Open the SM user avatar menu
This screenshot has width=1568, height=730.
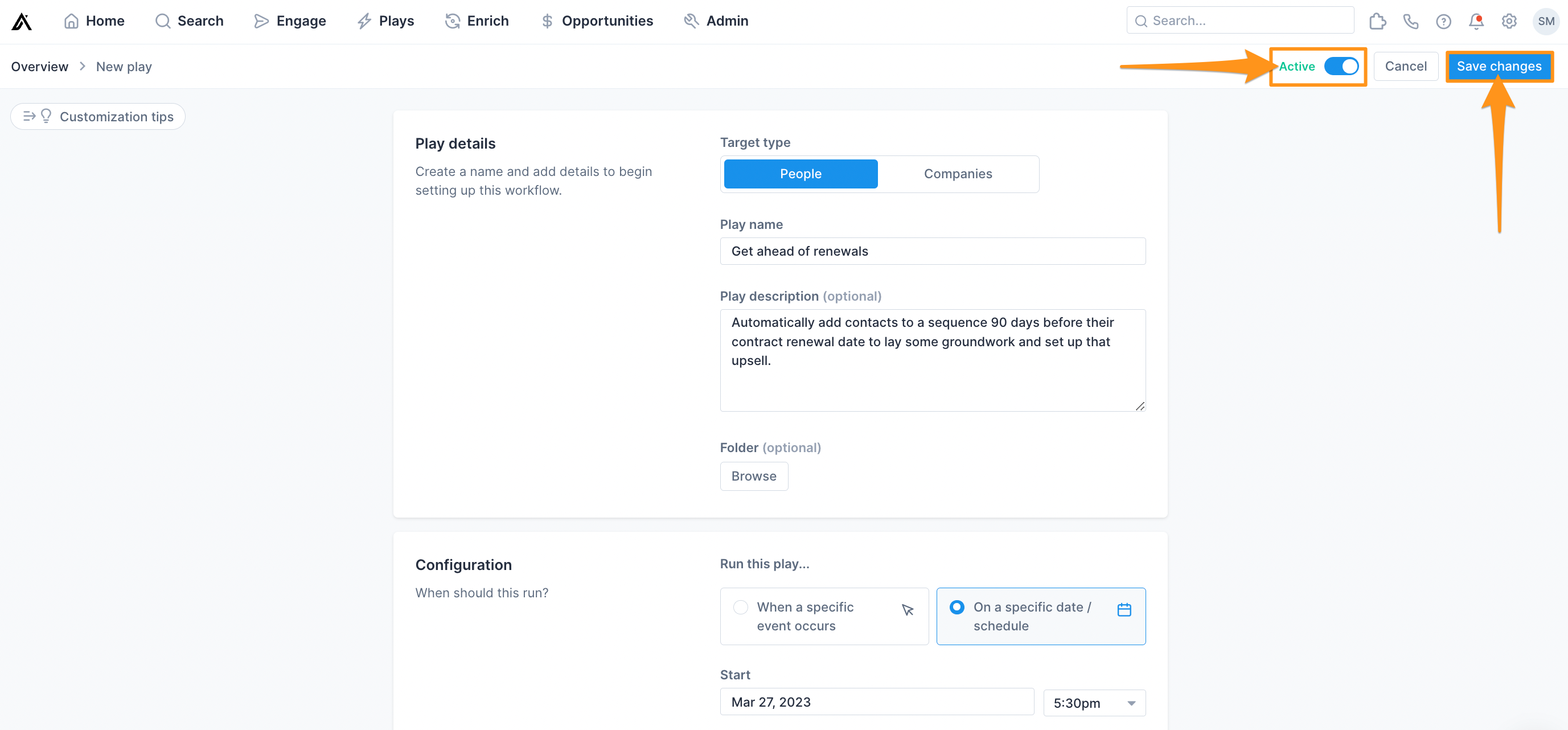pos(1545,21)
